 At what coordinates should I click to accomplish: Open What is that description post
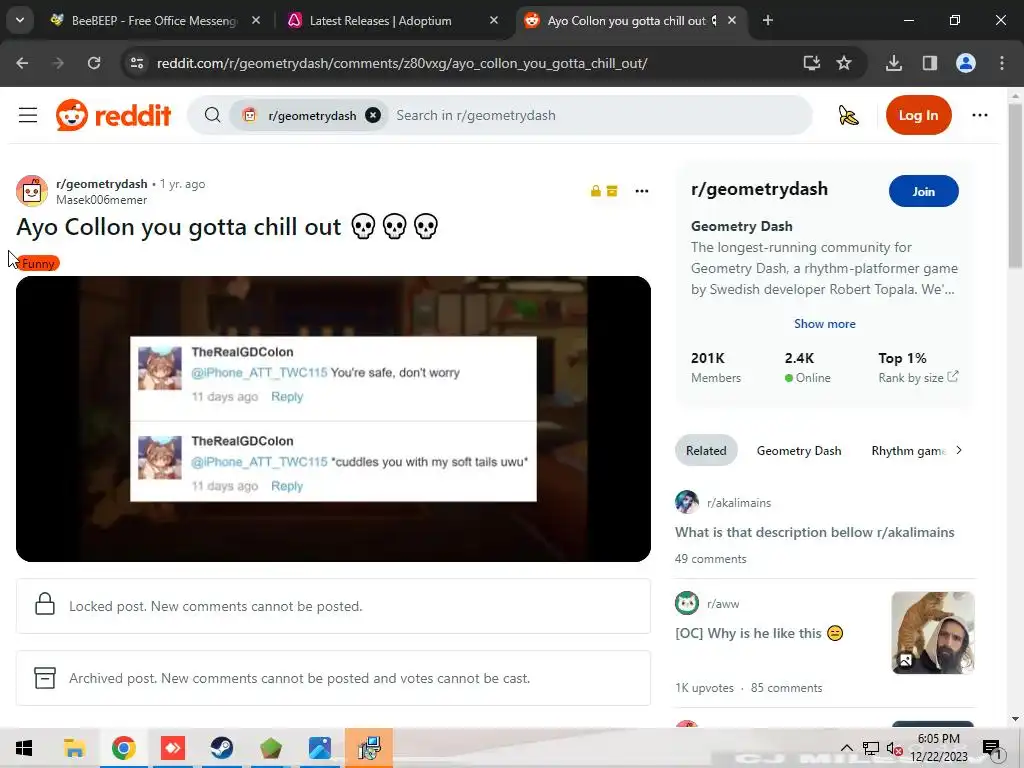pyautogui.click(x=814, y=532)
